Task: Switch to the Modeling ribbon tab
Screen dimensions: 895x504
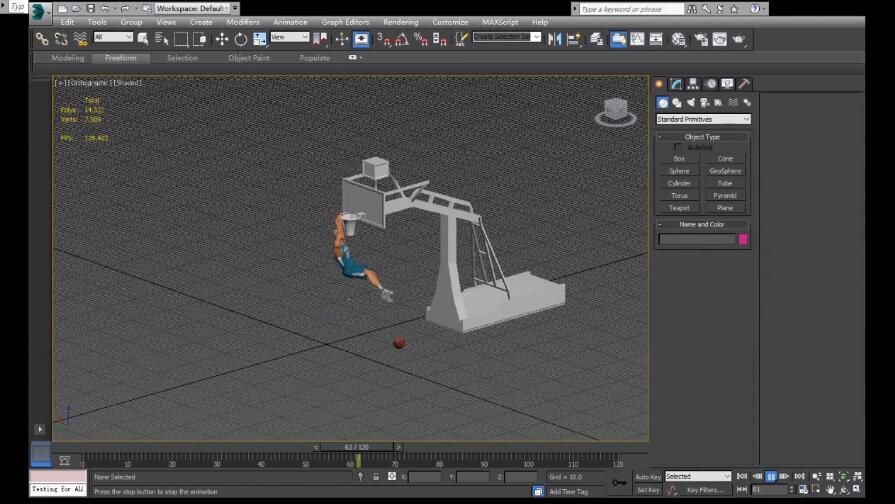Action: coord(67,58)
